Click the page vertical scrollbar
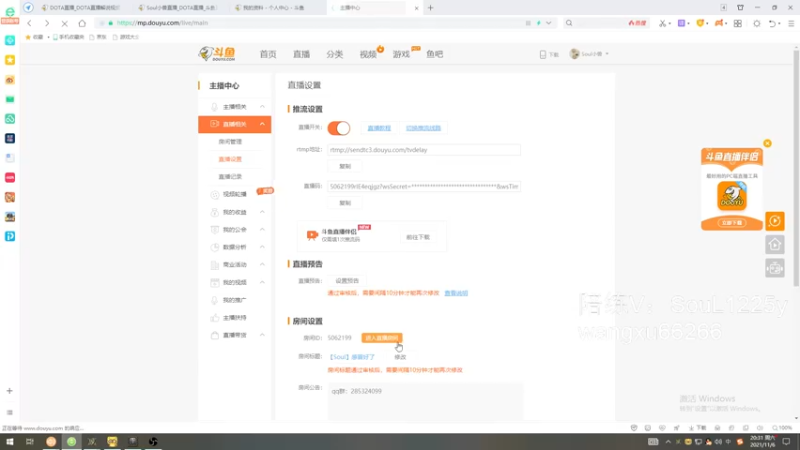The height and width of the screenshot is (450, 800). coord(796,168)
